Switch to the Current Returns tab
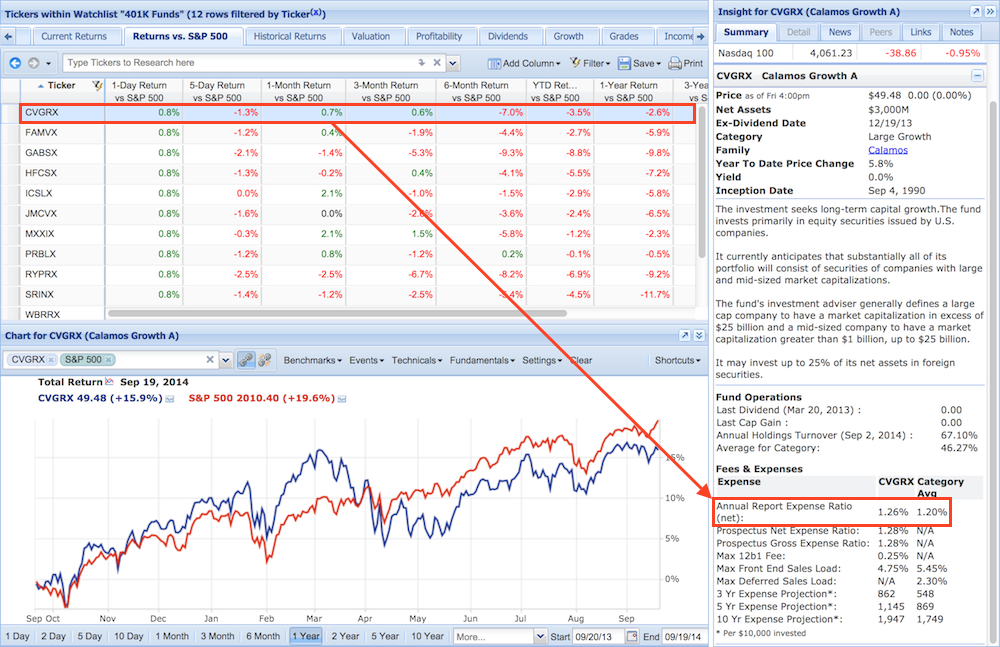The image size is (1000, 647). pyautogui.click(x=74, y=36)
